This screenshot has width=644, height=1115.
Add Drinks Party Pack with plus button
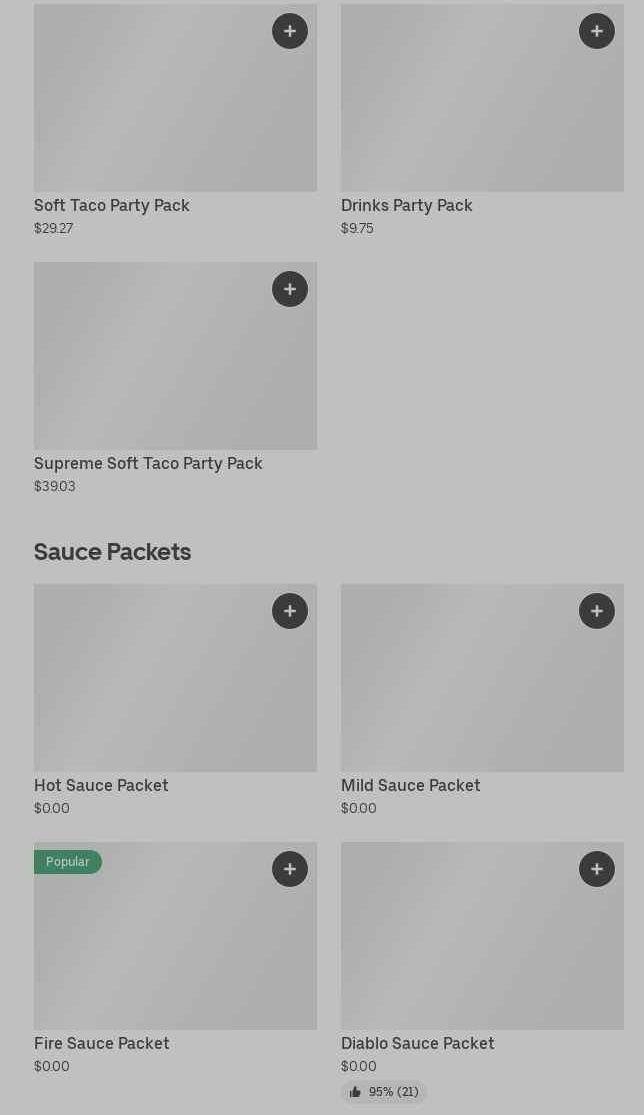click(x=597, y=31)
